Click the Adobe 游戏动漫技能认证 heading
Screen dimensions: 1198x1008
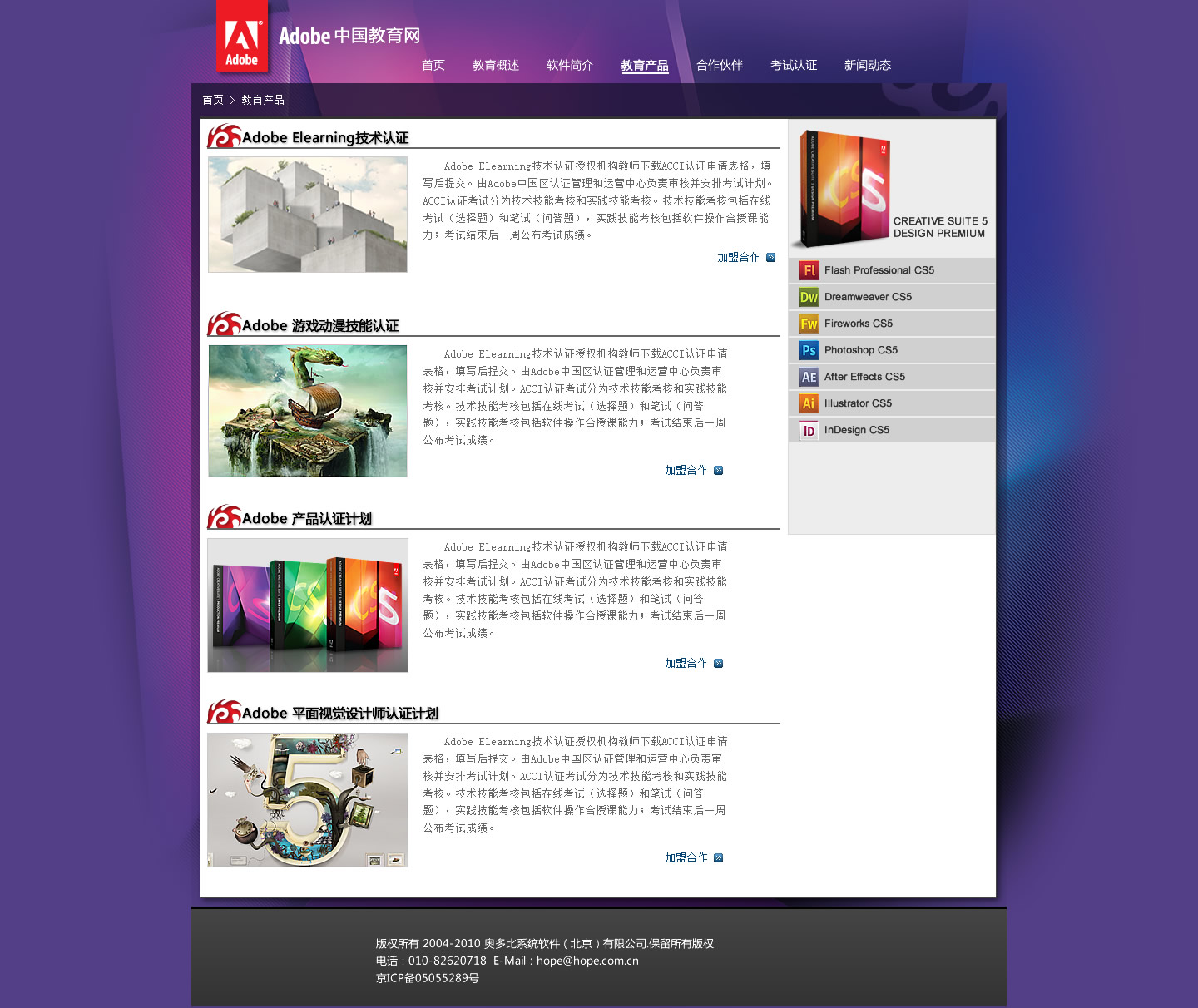click(320, 326)
